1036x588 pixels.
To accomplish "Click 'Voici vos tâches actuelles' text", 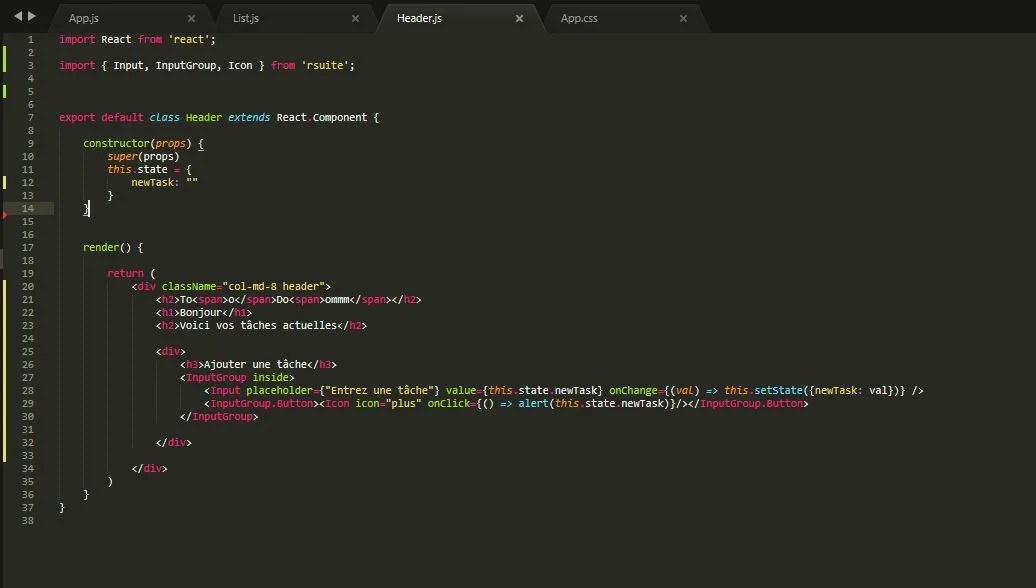I will tap(258, 326).
